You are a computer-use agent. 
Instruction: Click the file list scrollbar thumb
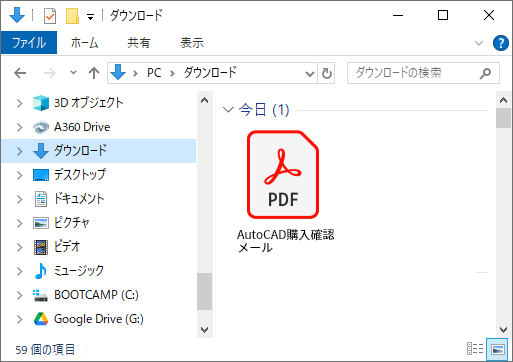click(x=503, y=118)
